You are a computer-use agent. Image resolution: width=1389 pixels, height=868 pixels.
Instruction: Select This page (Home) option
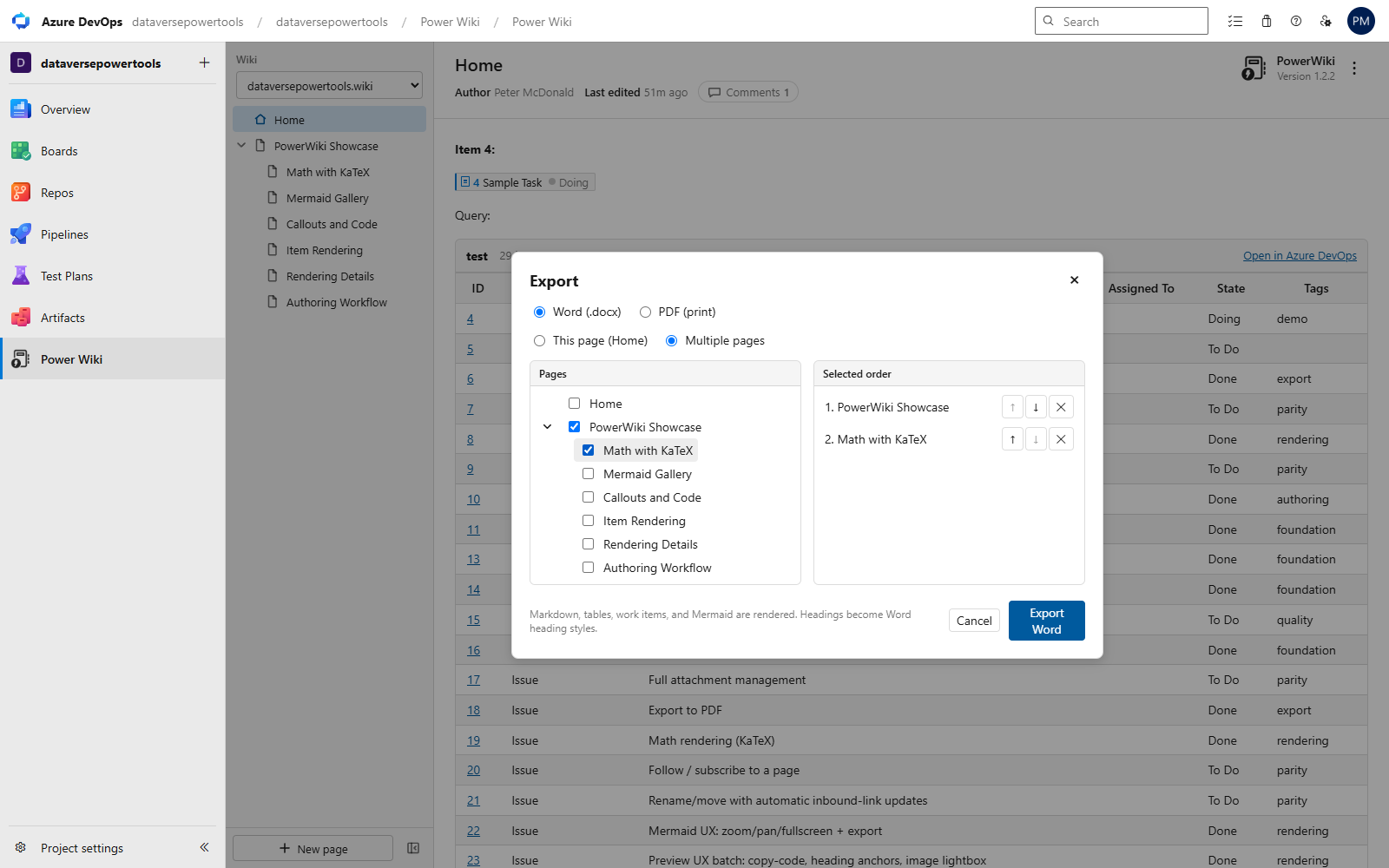point(539,340)
